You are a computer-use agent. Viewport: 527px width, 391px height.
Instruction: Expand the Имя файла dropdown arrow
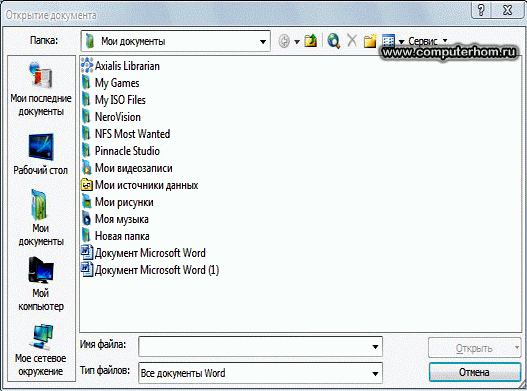tap(375, 347)
